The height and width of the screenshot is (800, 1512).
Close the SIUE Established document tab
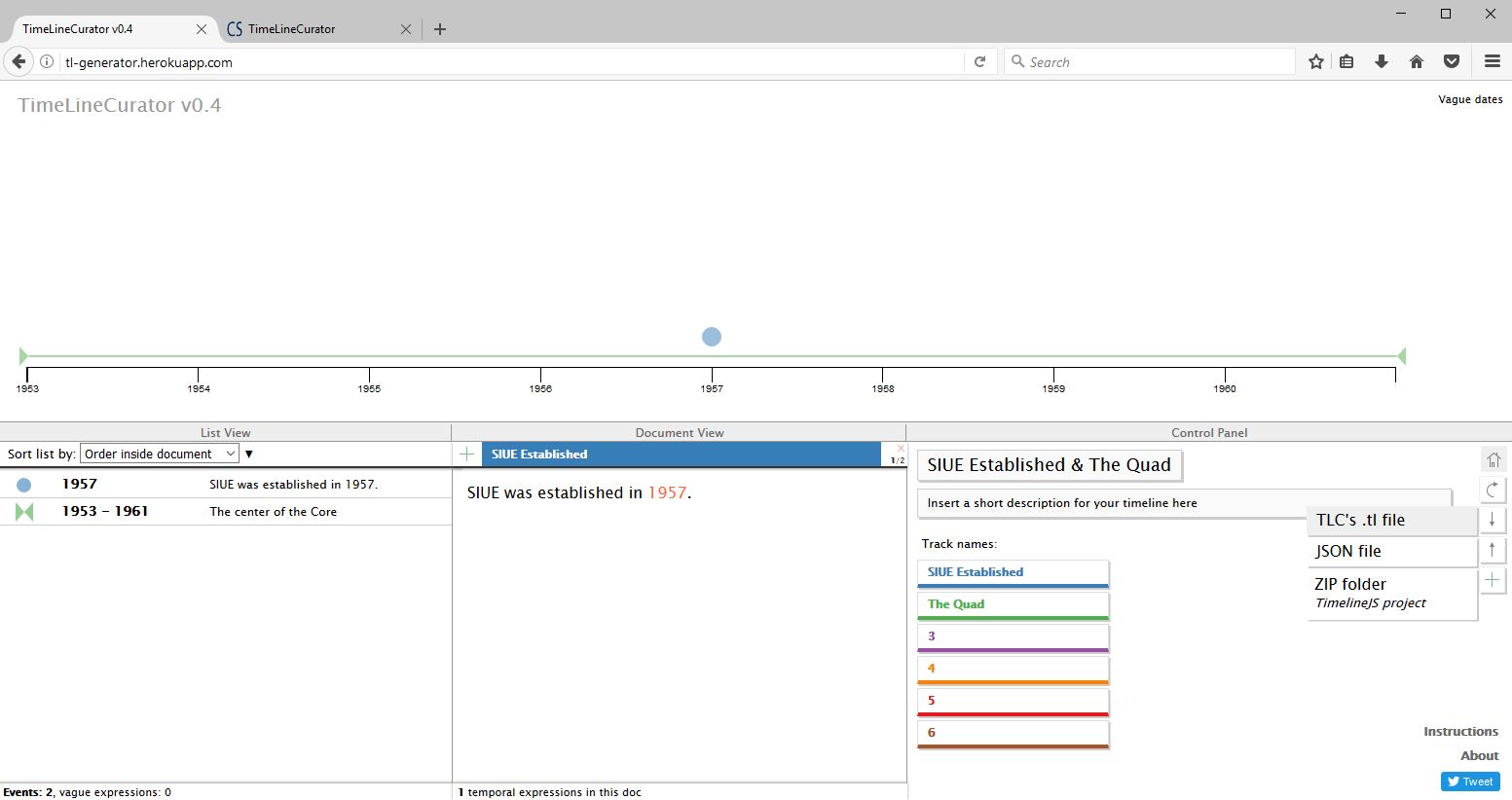[901, 449]
